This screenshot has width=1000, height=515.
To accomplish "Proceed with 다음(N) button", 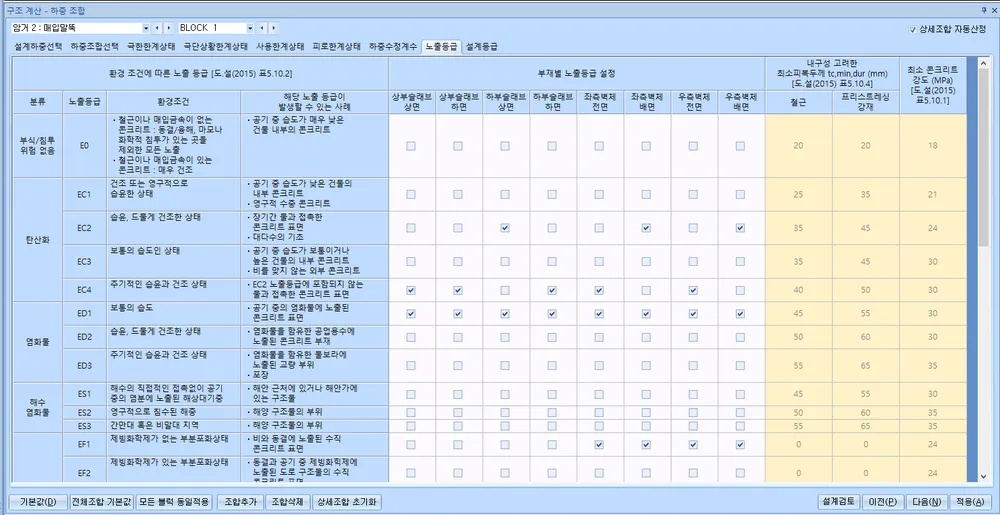I will [x=927, y=502].
